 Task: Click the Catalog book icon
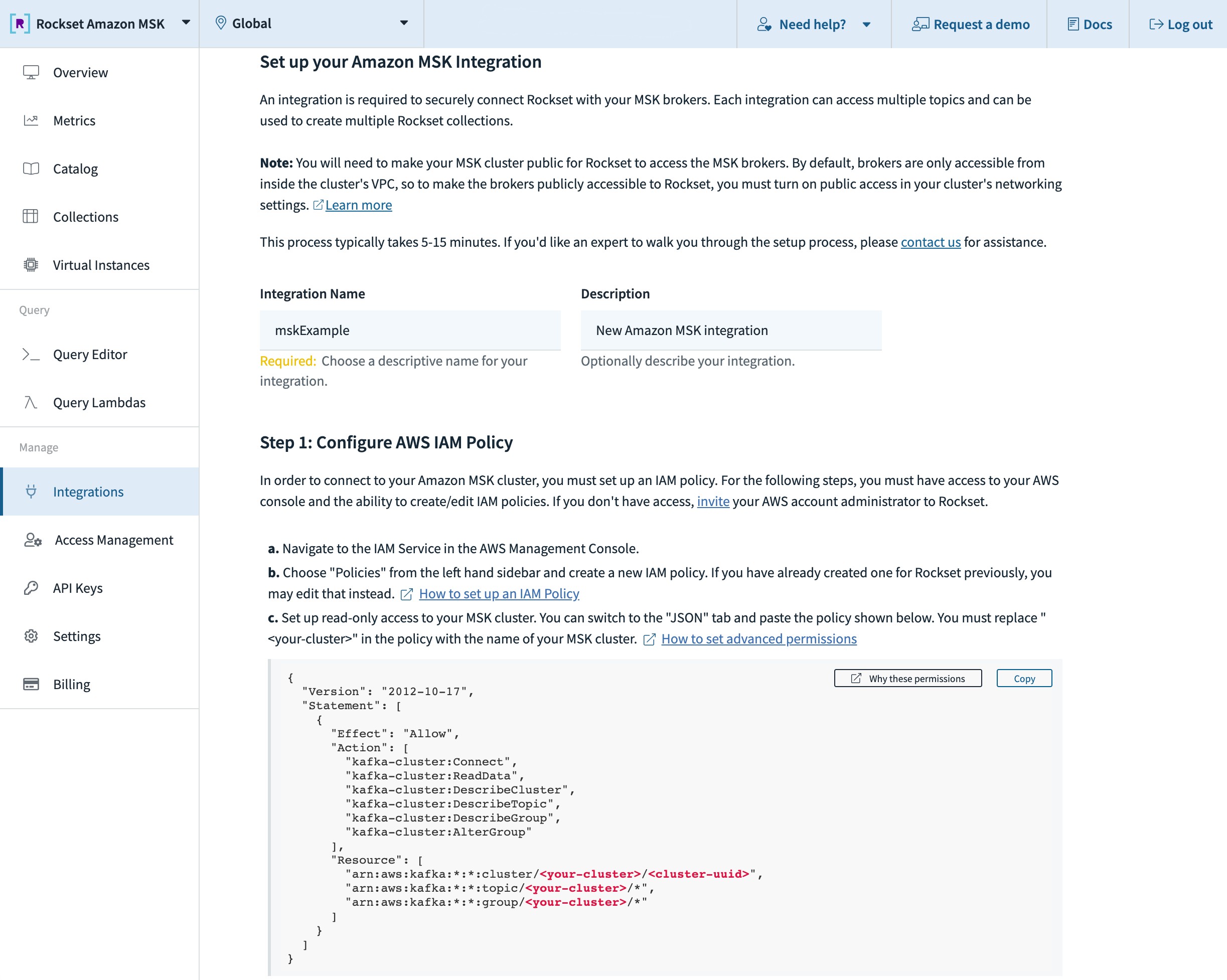pyautogui.click(x=31, y=169)
